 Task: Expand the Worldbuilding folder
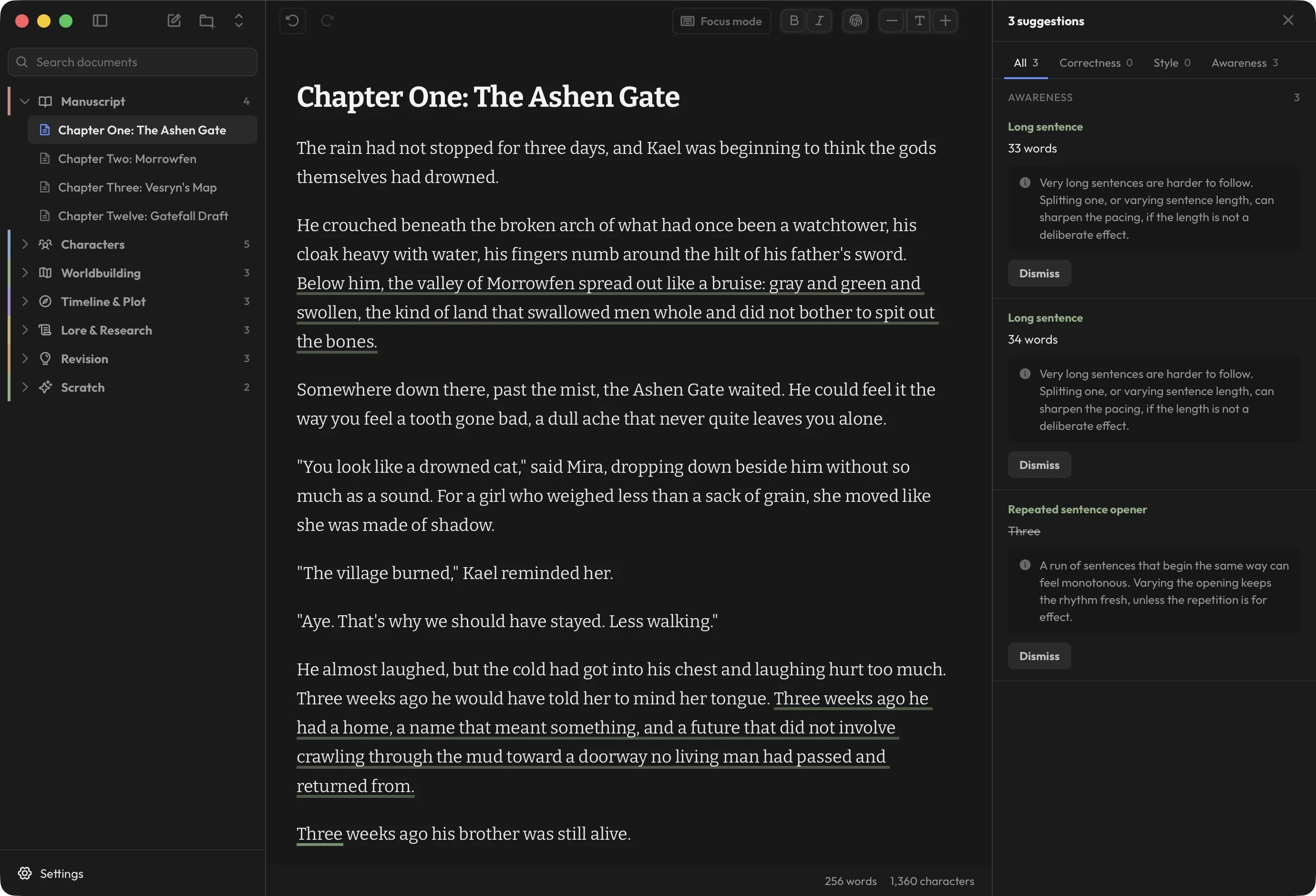[24, 273]
